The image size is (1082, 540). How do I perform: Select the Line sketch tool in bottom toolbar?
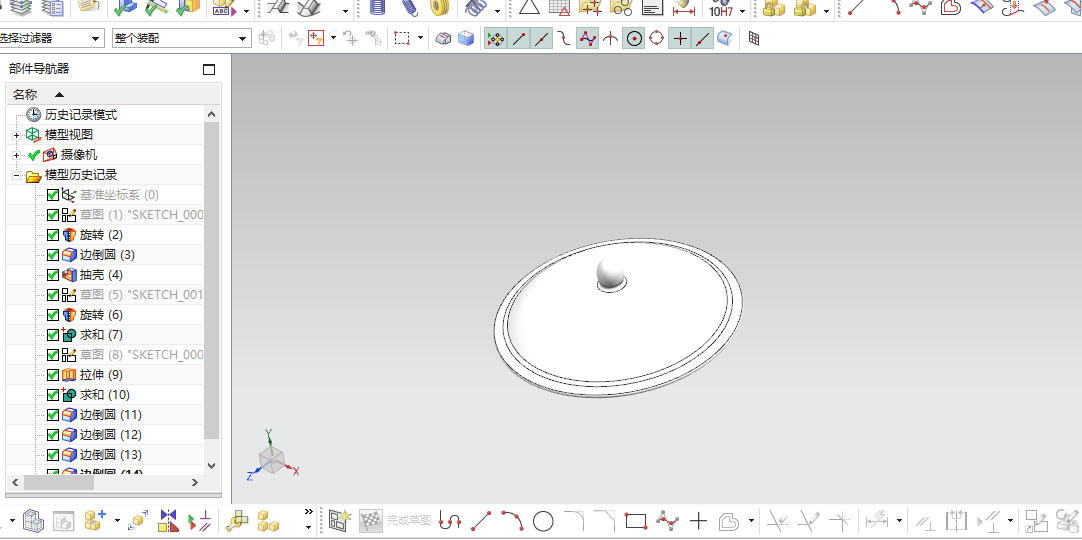481,521
